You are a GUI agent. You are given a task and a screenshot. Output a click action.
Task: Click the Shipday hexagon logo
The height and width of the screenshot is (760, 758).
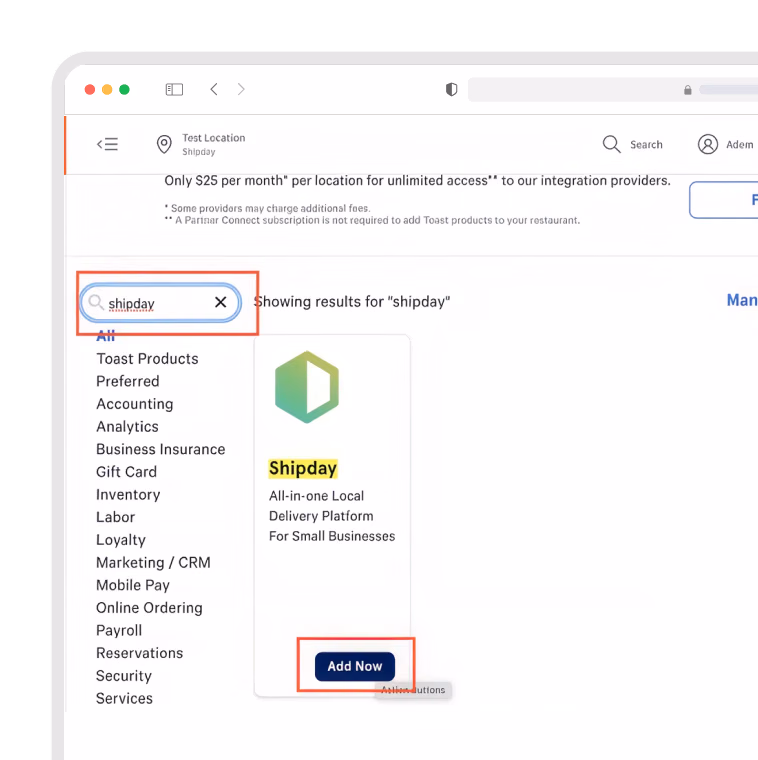pos(307,387)
